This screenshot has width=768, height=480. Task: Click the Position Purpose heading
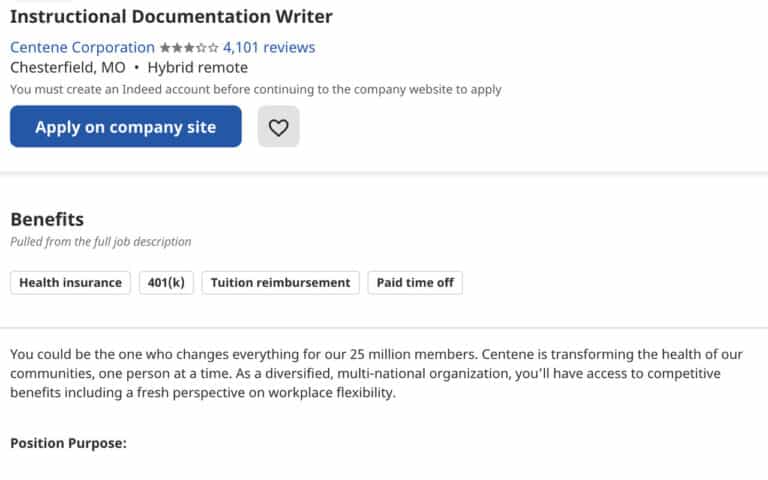tap(68, 443)
